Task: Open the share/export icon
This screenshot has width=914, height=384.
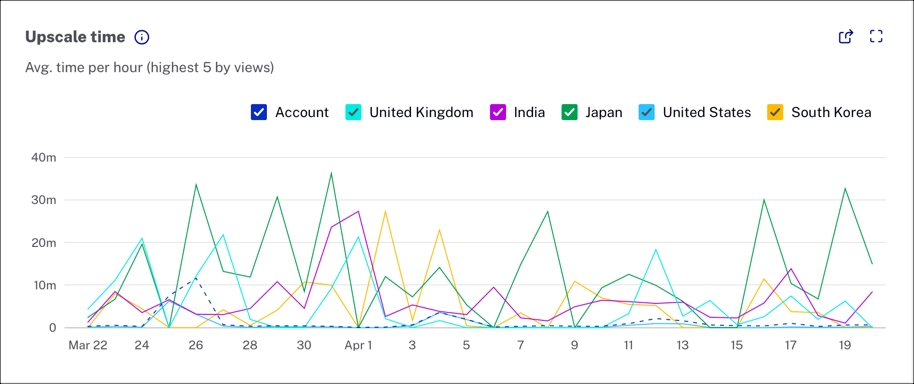Action: click(x=845, y=37)
